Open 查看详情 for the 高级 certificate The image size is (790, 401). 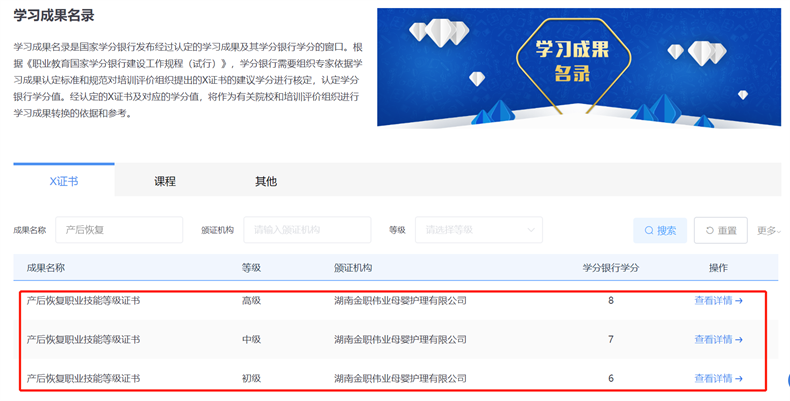point(713,300)
